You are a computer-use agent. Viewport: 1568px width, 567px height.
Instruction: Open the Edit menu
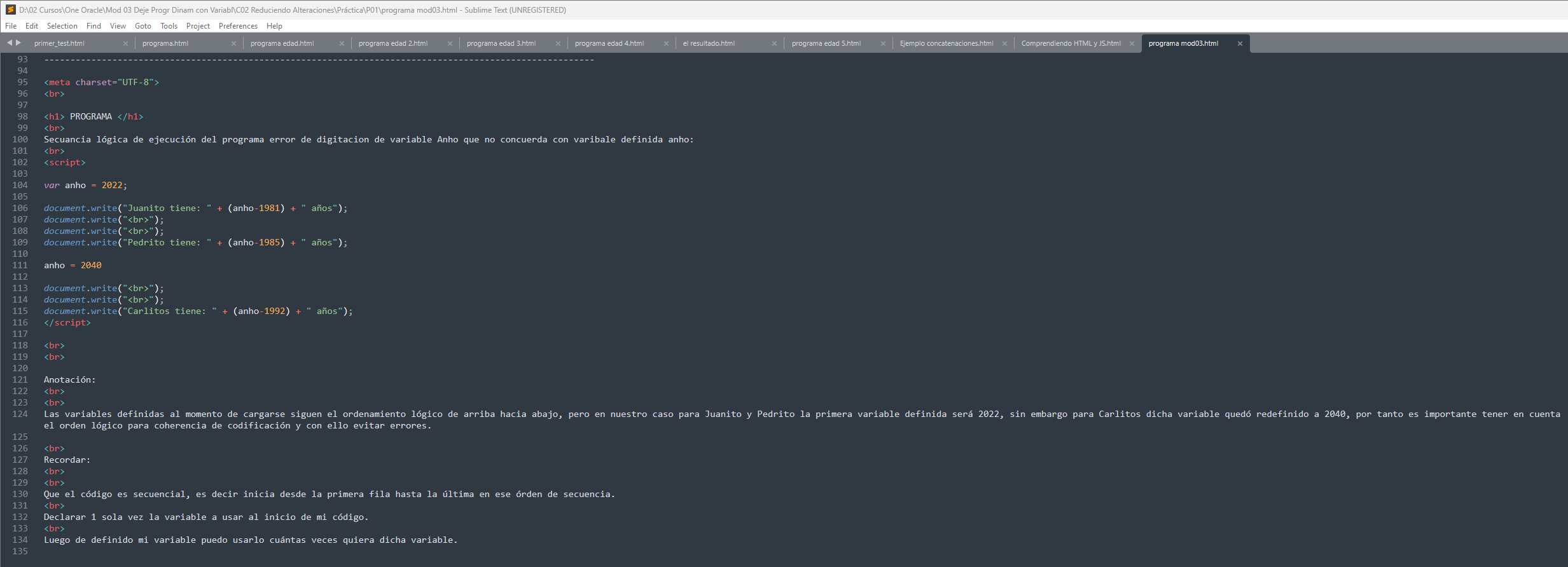point(32,26)
